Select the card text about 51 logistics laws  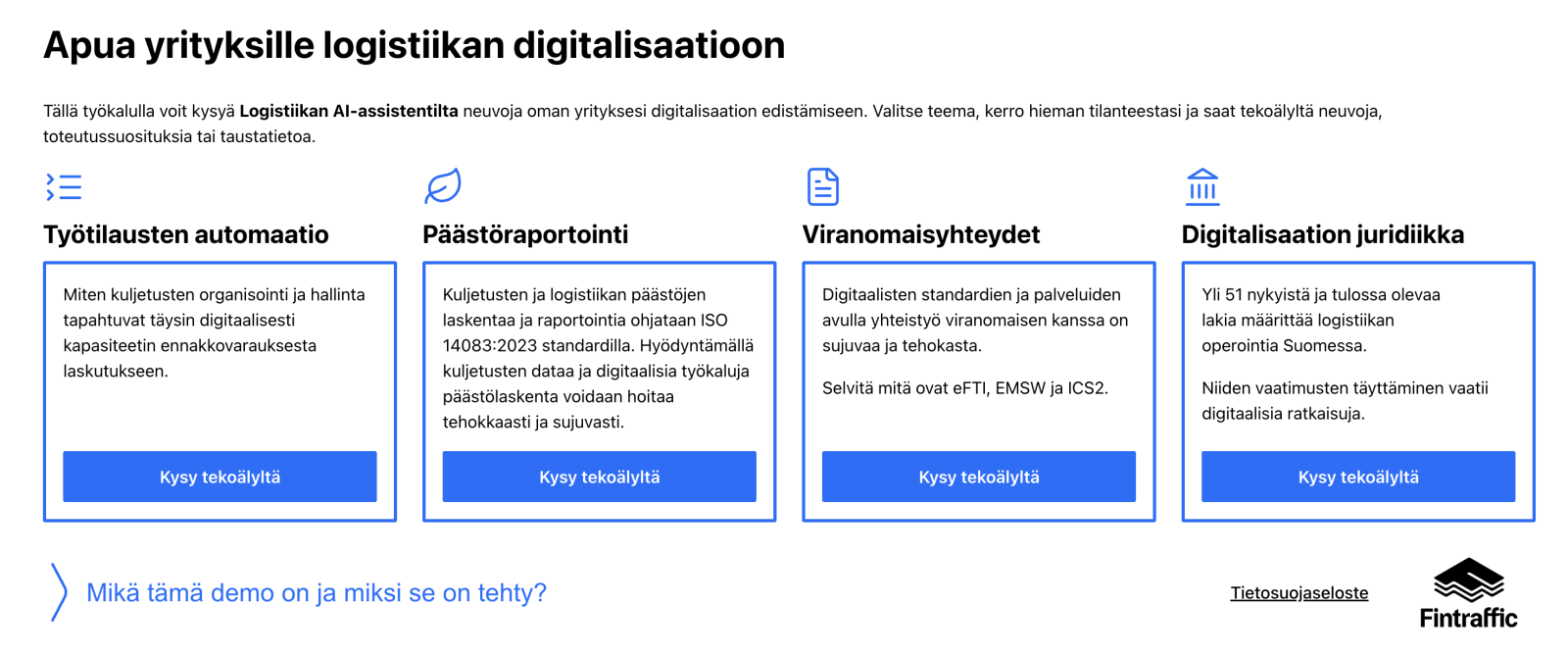(1320, 320)
